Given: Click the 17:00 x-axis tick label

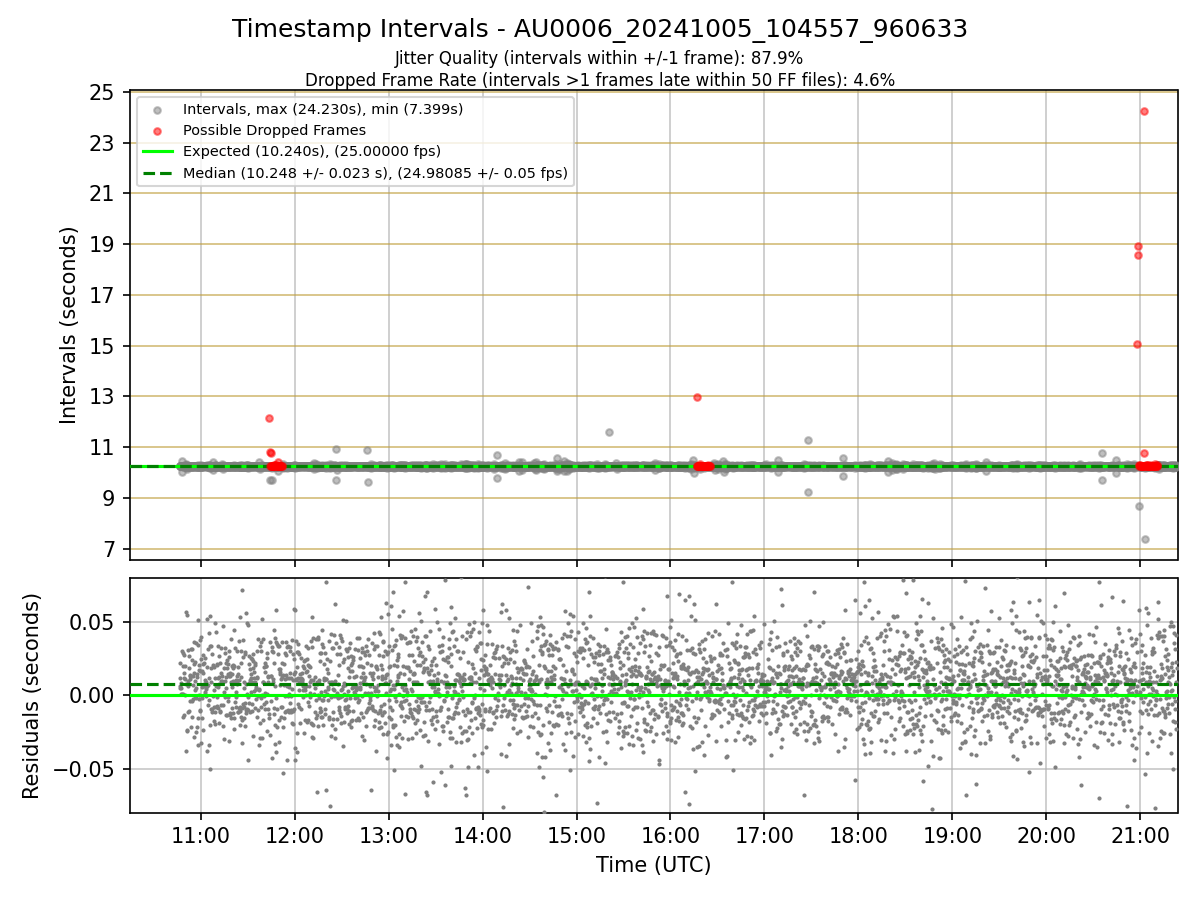Looking at the screenshot, I should [764, 837].
